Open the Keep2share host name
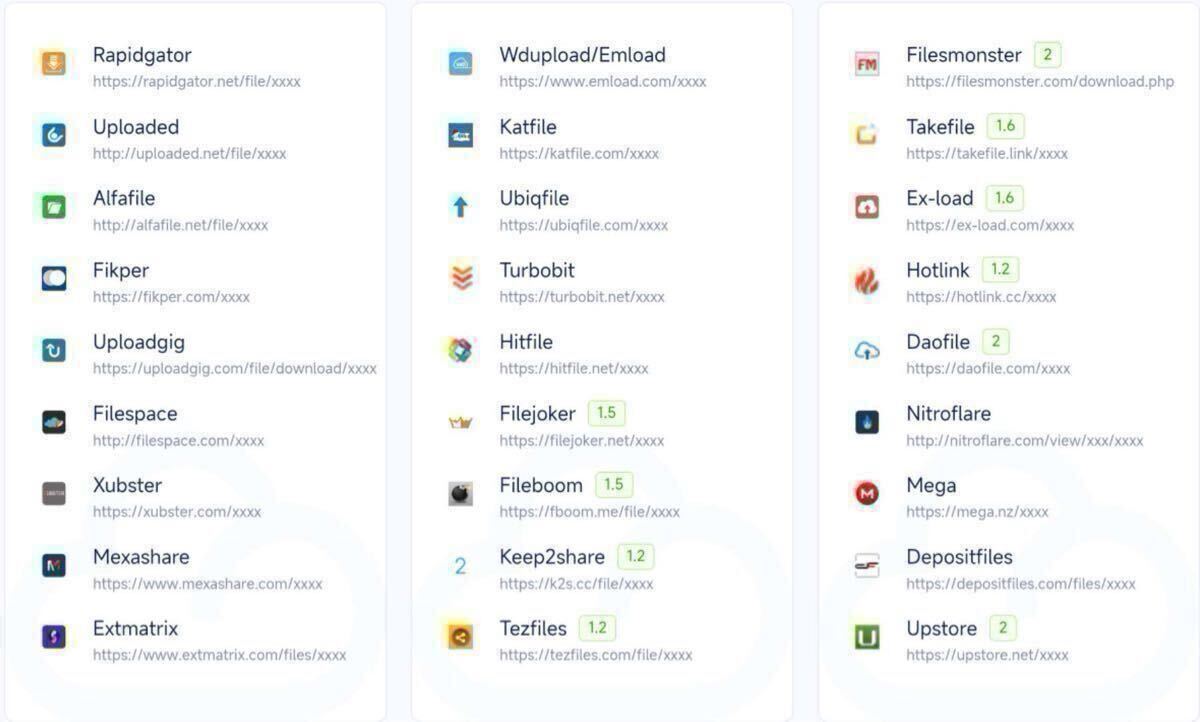Screen dimensions: 1200x722 pos(552,557)
